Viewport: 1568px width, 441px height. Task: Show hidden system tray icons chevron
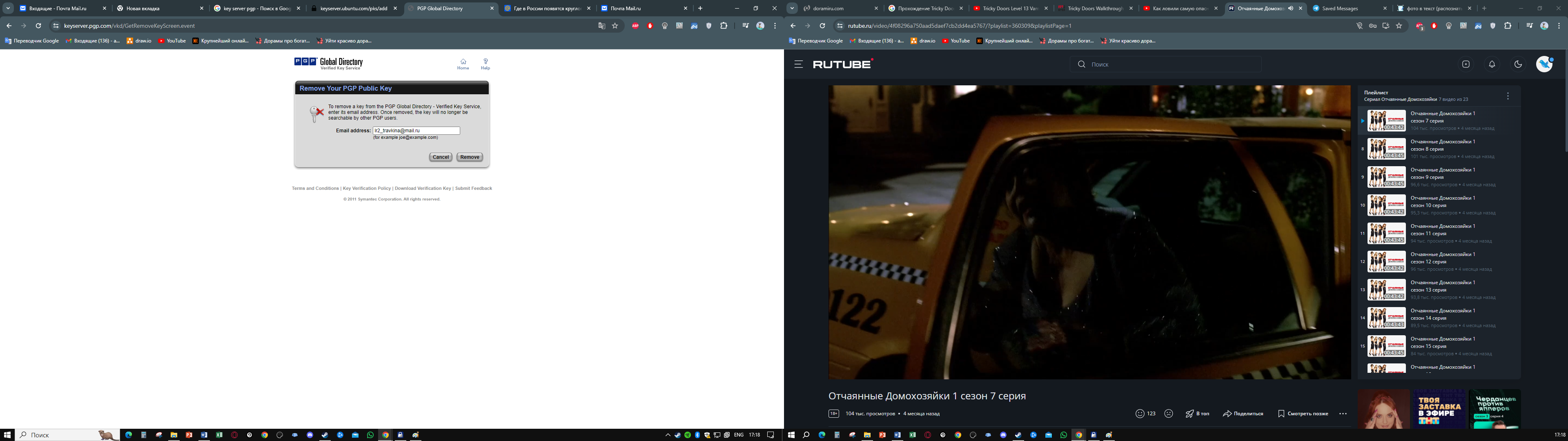click(668, 435)
